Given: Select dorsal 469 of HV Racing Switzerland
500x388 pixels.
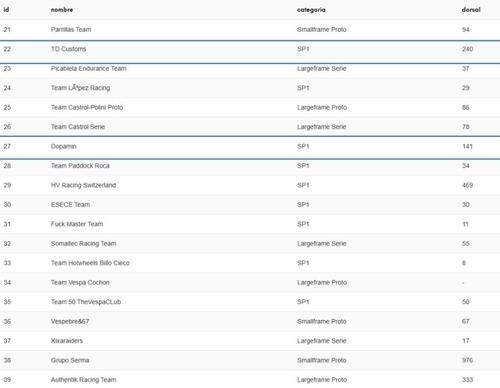Looking at the screenshot, I should (467, 185).
